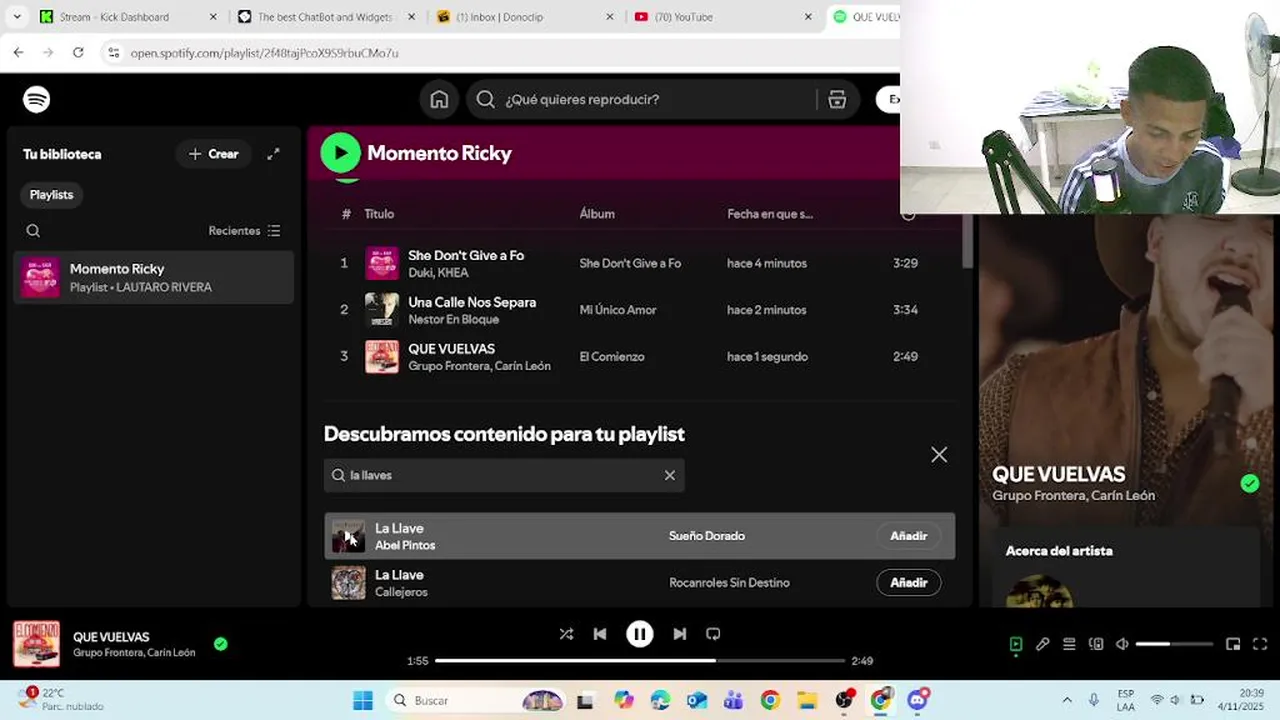Close the discover content section
Screen dimensions: 1280x720
(x=939, y=455)
